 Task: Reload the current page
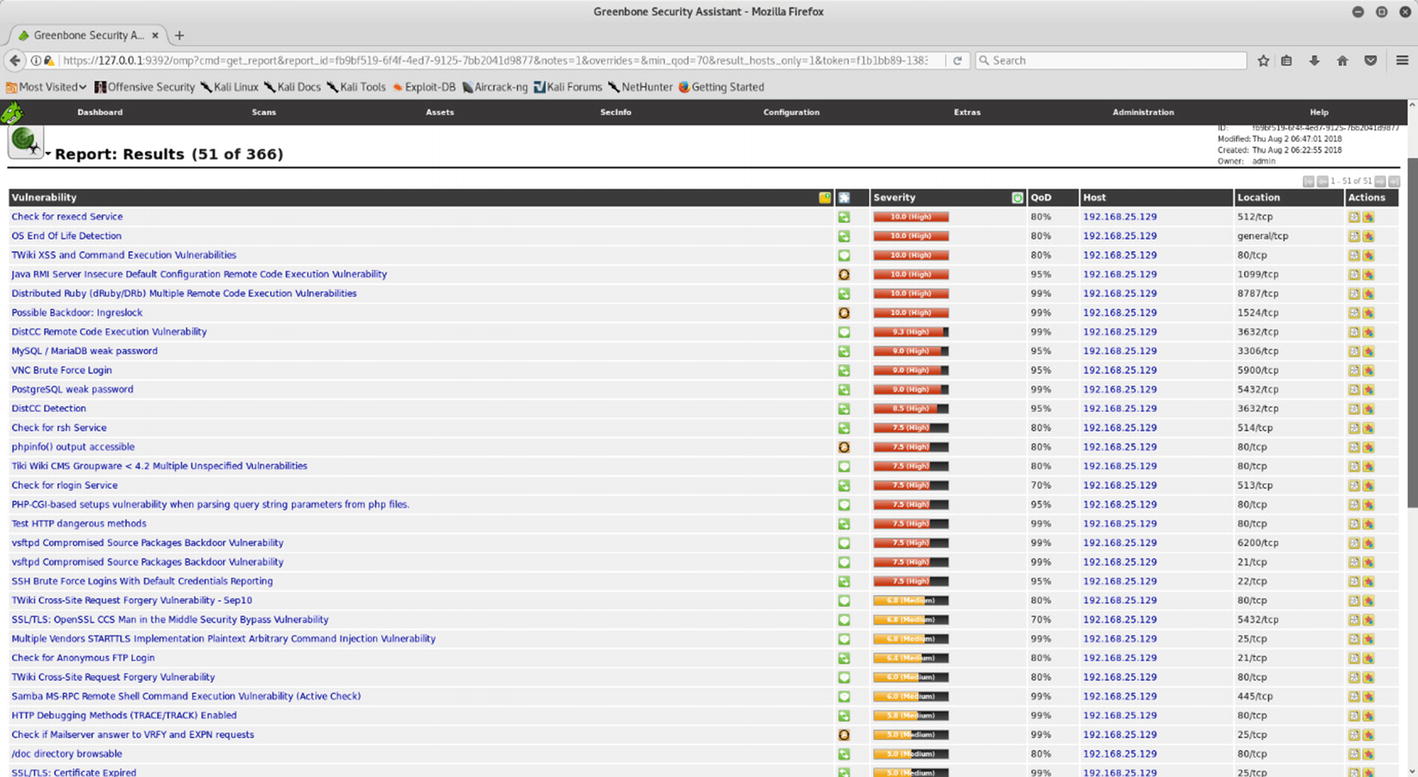(x=957, y=61)
